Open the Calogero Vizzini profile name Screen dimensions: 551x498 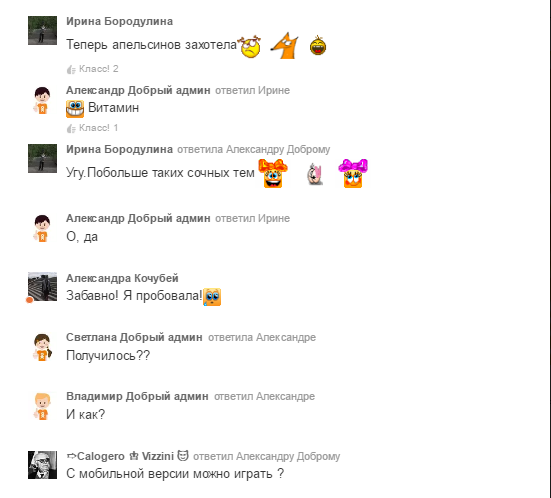pos(128,456)
